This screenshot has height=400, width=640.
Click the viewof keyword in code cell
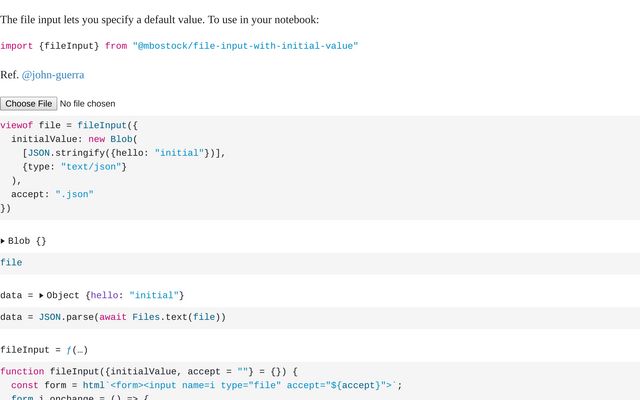[x=17, y=125]
